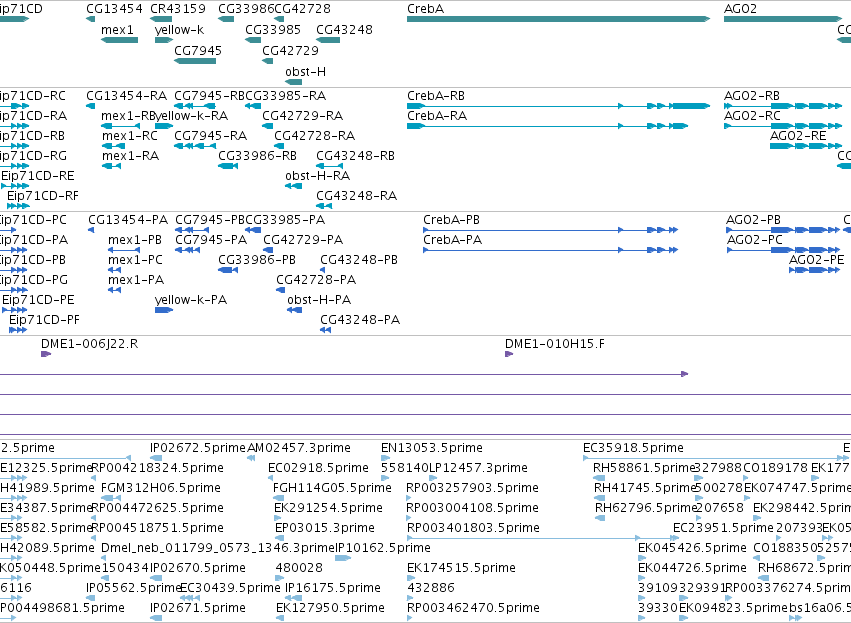The image size is (851, 623).
Task: Open the obst-H-PA protein label
Action: (319, 300)
